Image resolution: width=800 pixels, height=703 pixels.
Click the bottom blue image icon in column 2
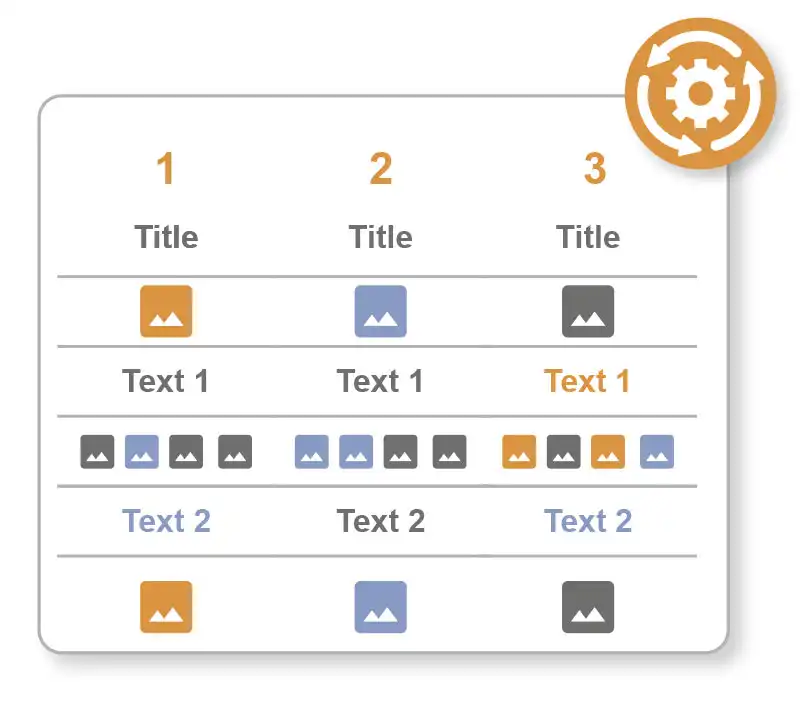380,607
